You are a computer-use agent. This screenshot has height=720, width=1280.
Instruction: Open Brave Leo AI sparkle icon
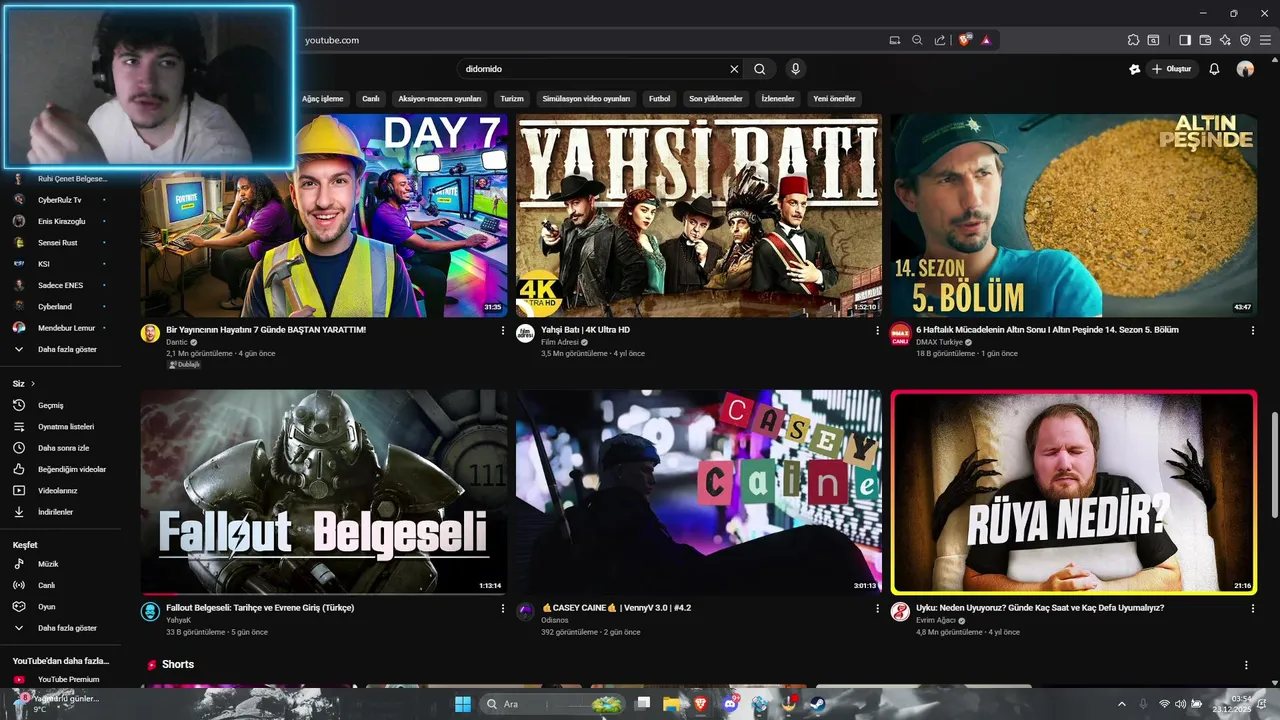coord(1225,40)
